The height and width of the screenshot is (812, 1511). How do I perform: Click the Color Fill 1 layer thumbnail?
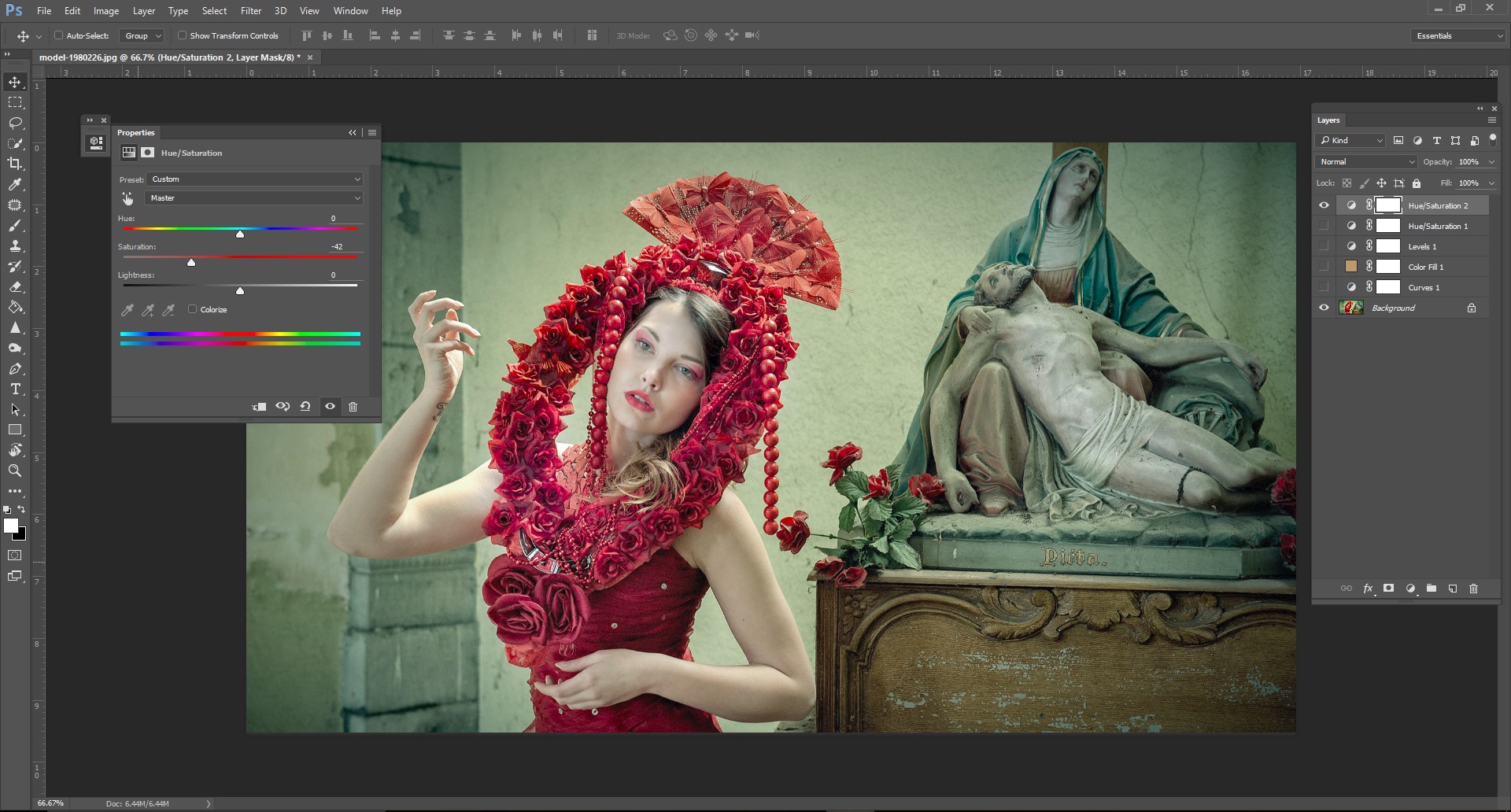click(x=1351, y=267)
